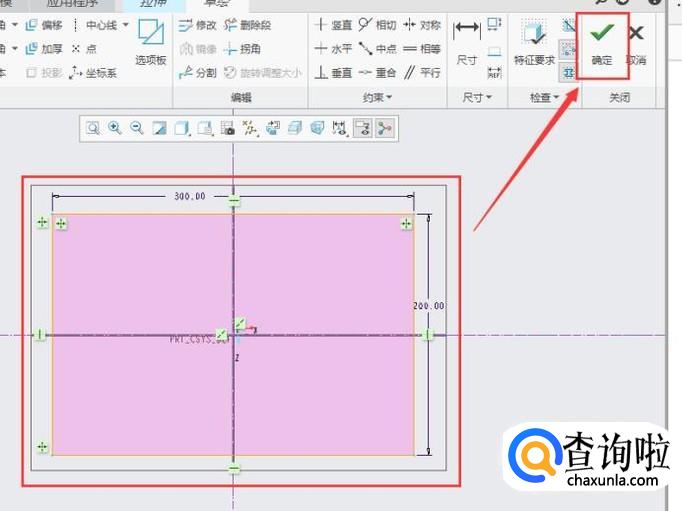Apply the 水平 (Horizontal) constraint
Screen dimensions: 682x511
click(333, 49)
